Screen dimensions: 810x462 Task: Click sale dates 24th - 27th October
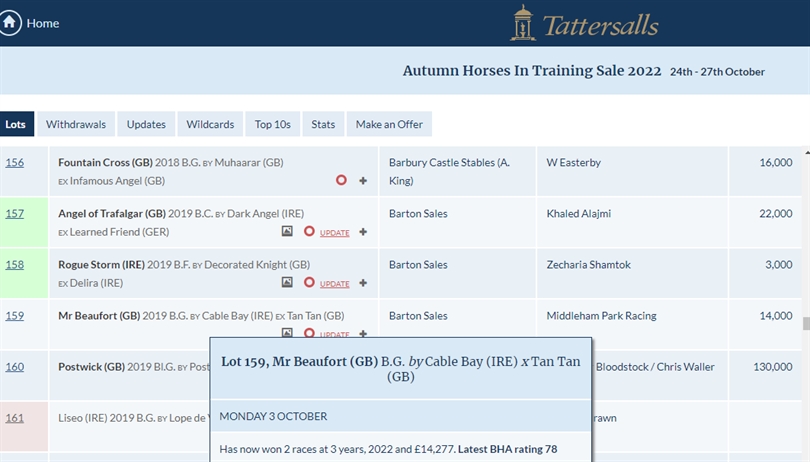click(717, 72)
